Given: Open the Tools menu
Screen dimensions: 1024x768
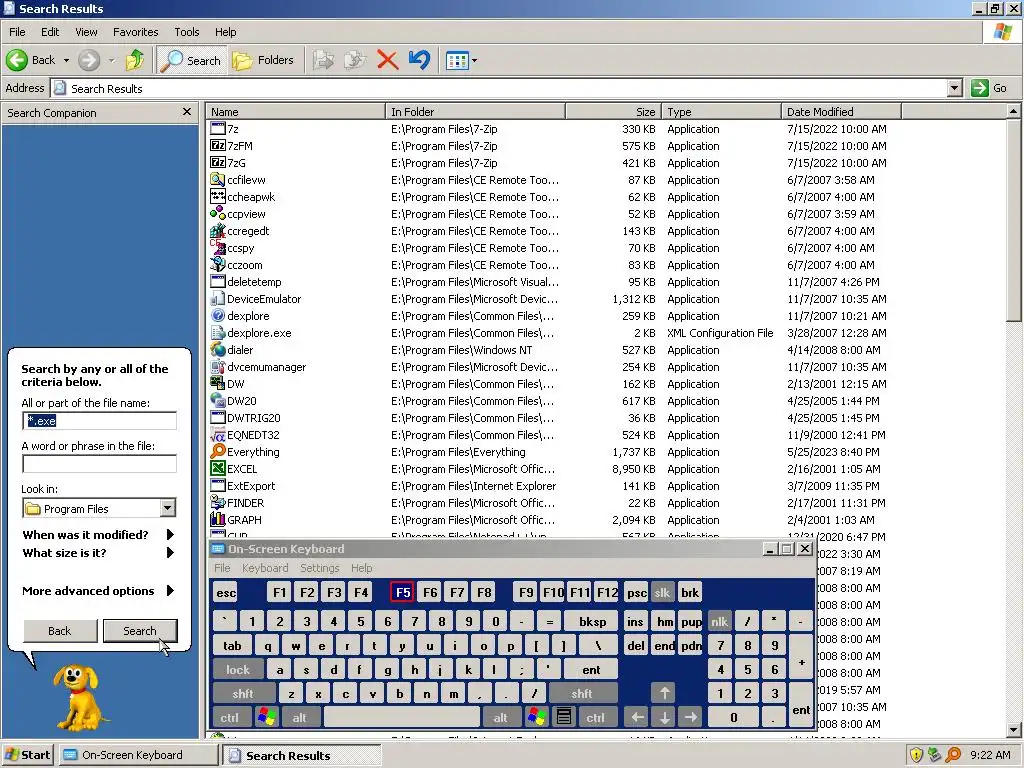Looking at the screenshot, I should coord(186,32).
